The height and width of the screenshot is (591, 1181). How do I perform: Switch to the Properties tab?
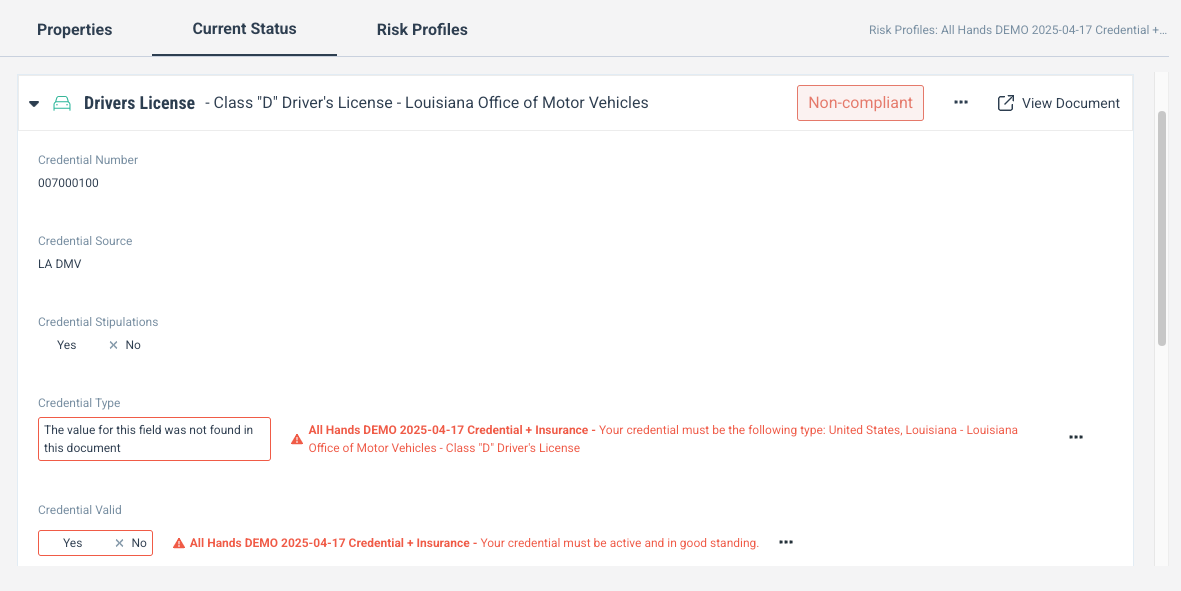(x=75, y=29)
